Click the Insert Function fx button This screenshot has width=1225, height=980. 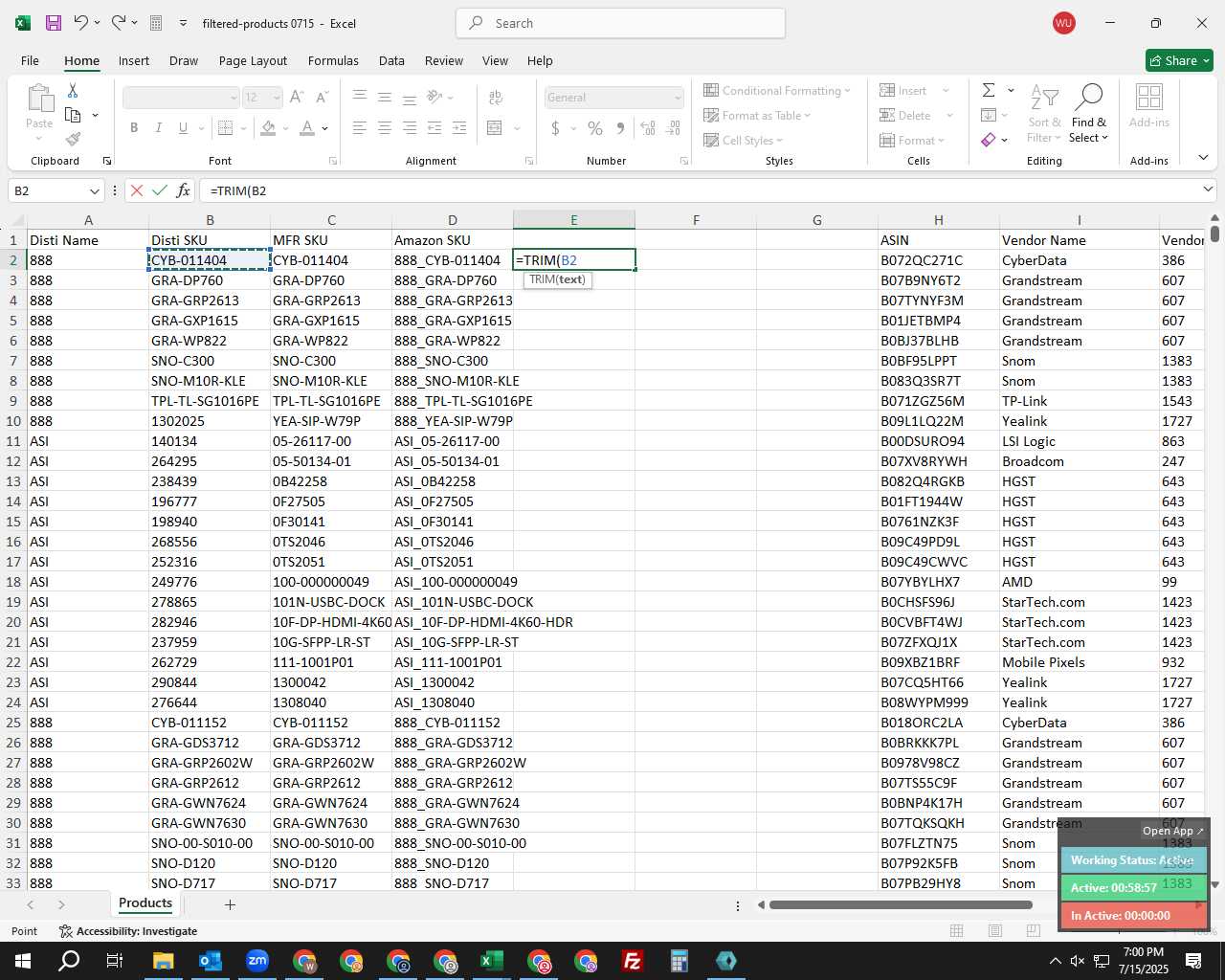[184, 190]
